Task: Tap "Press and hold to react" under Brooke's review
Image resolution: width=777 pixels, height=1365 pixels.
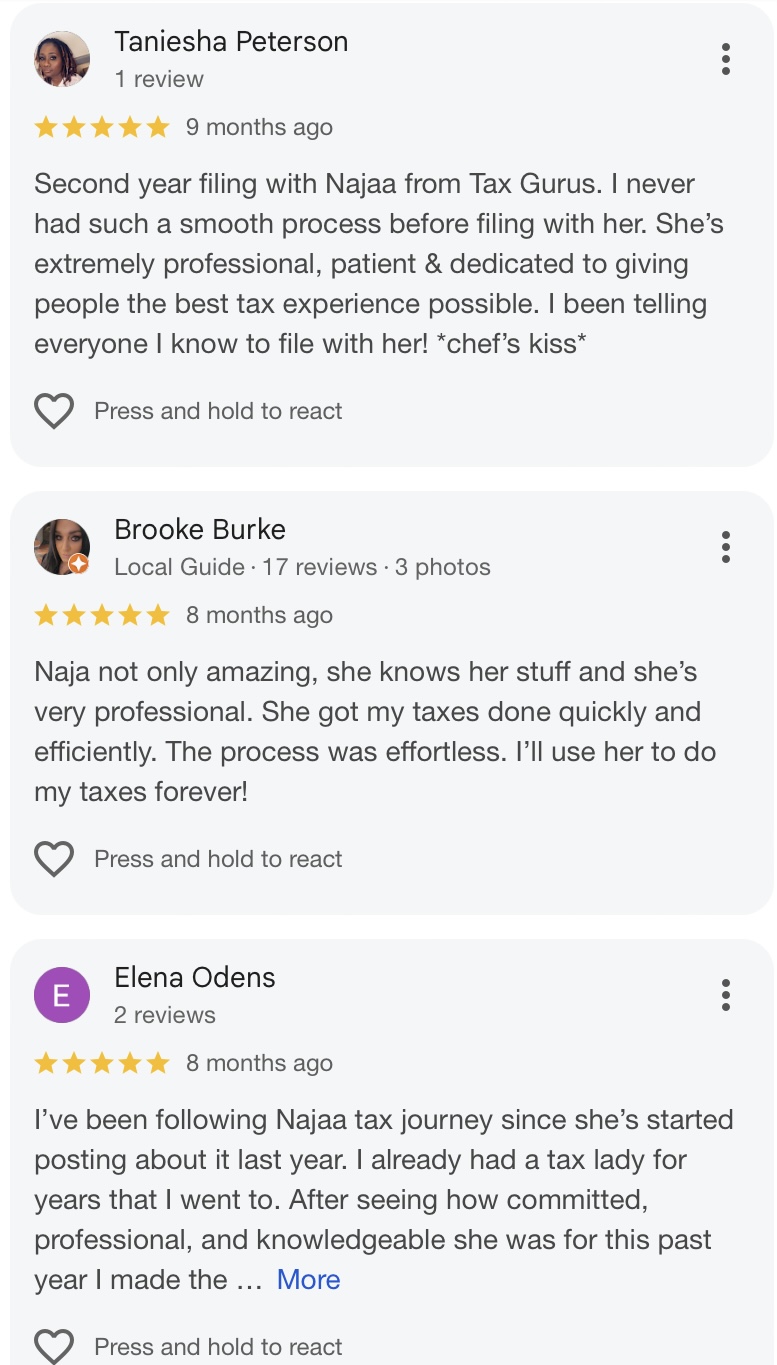Action: [218, 859]
